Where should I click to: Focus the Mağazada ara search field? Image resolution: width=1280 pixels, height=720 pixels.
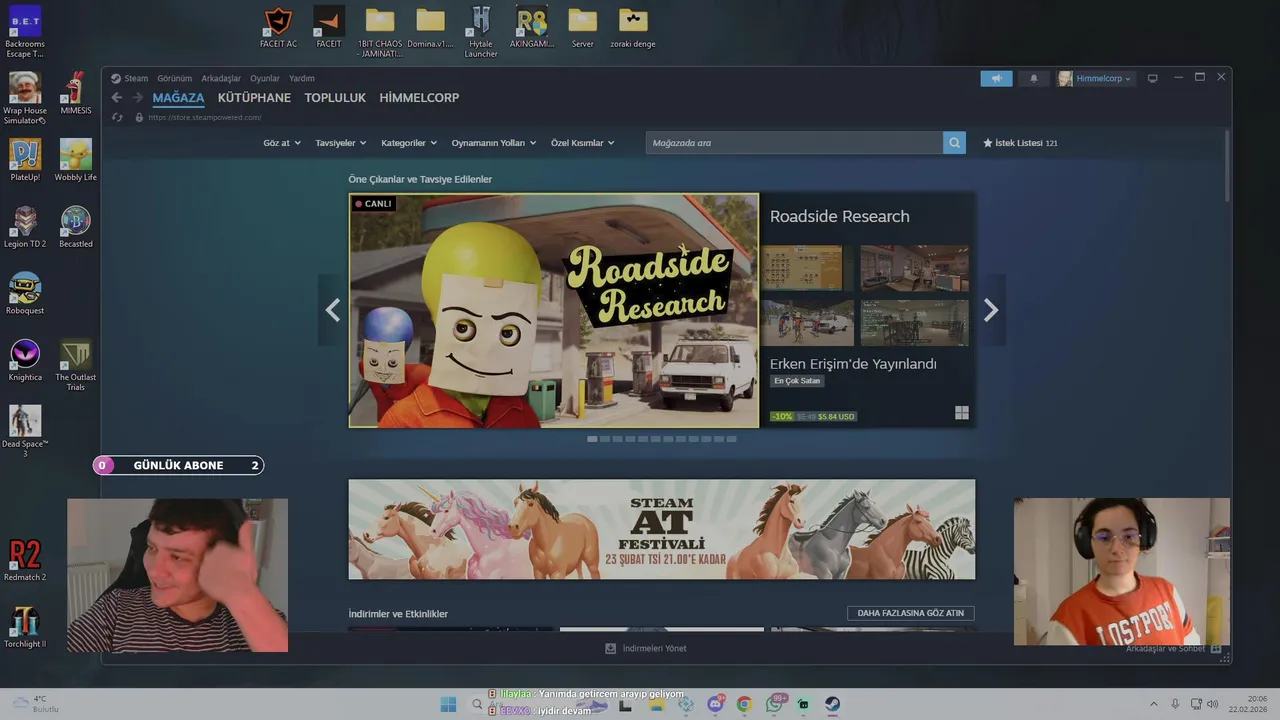[794, 143]
